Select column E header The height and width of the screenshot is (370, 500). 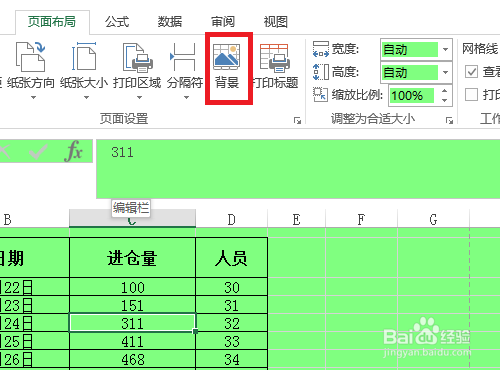[x=296, y=219]
